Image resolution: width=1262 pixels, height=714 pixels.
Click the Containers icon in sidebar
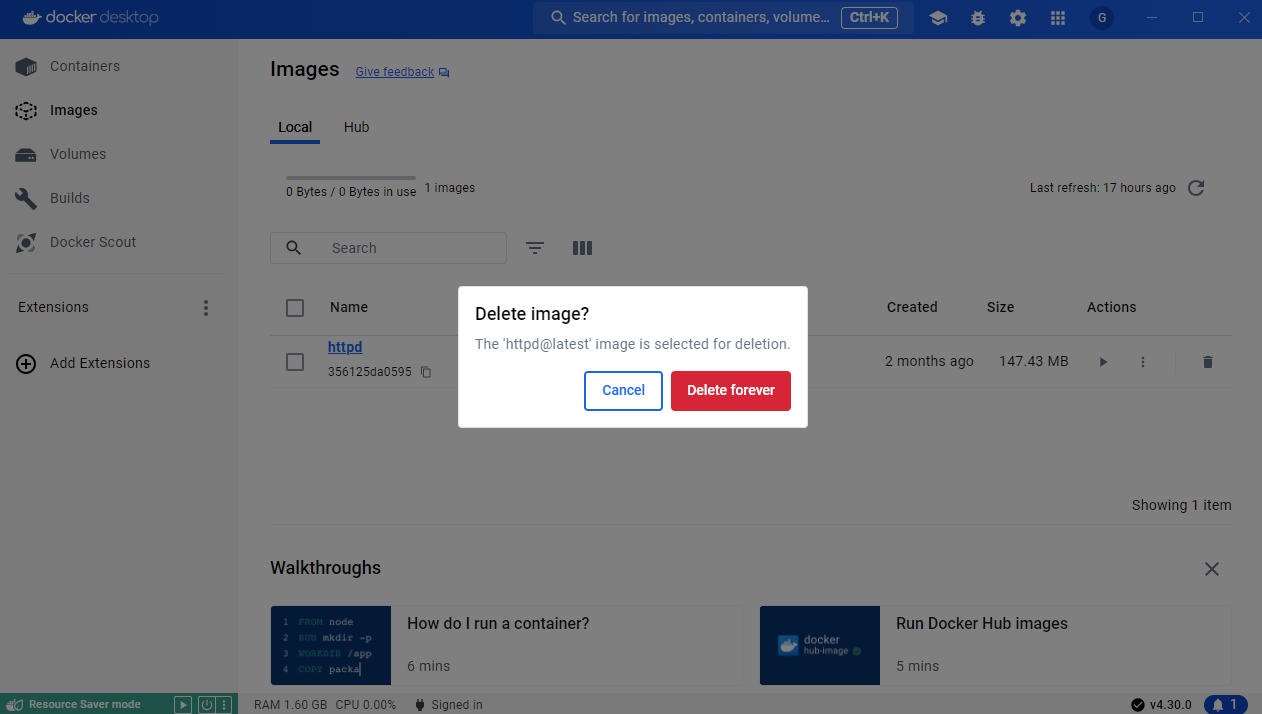tap(26, 67)
